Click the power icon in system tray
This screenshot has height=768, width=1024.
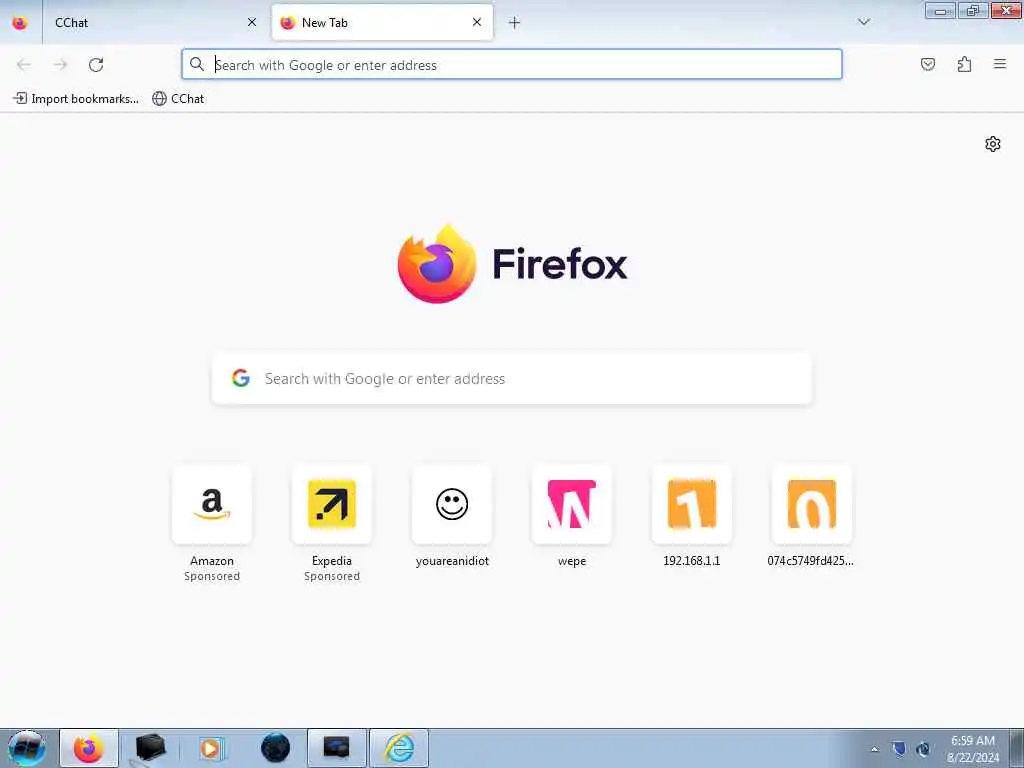(923, 749)
